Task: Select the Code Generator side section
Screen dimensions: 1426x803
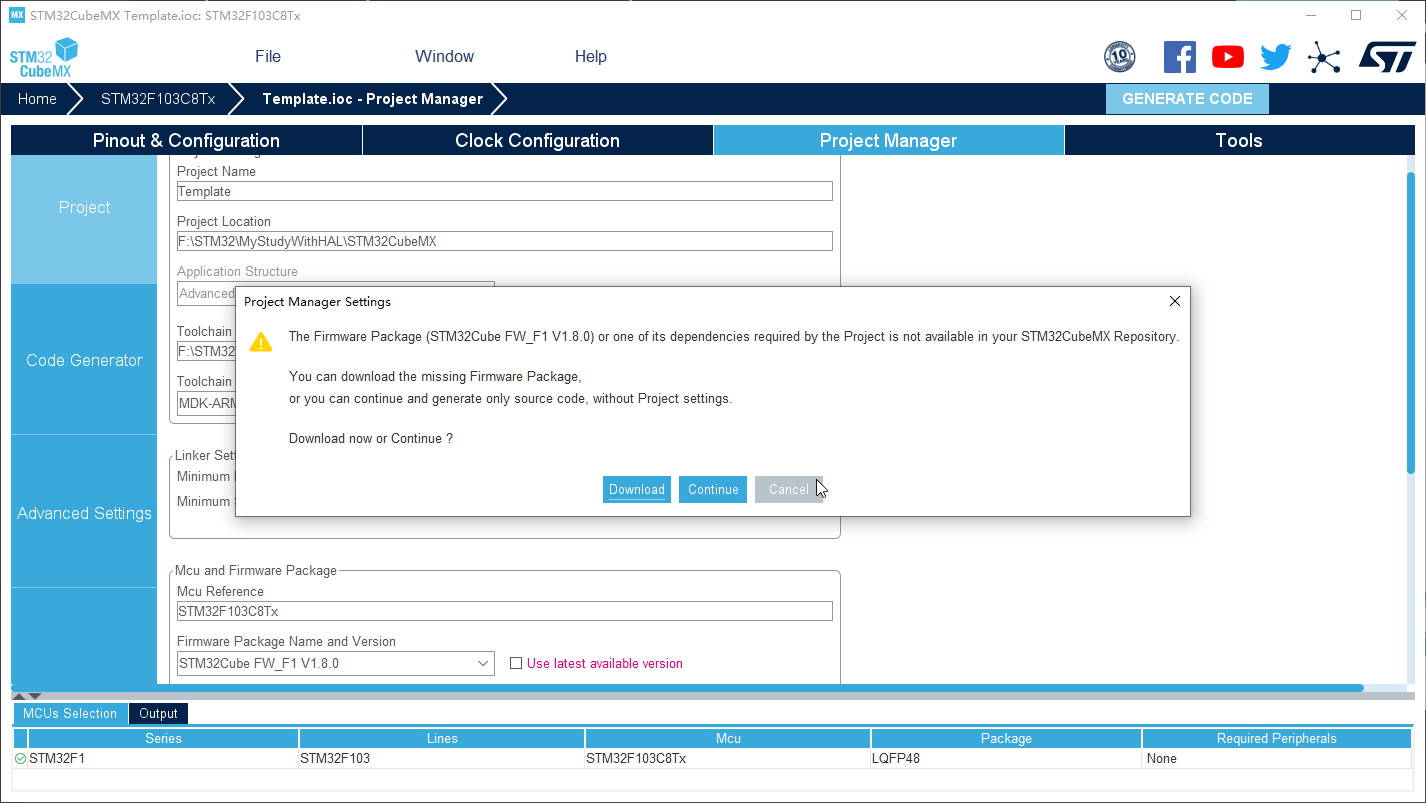Action: (x=84, y=360)
